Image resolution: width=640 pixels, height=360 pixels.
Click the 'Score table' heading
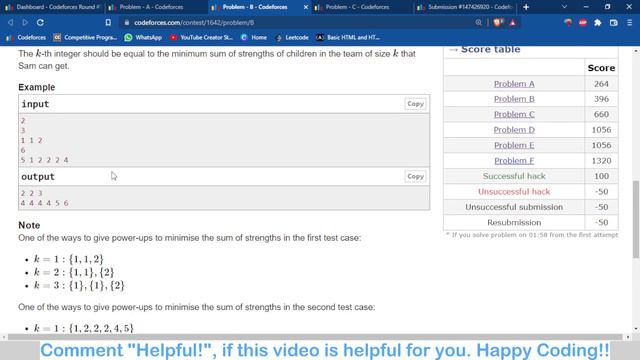[490, 49]
